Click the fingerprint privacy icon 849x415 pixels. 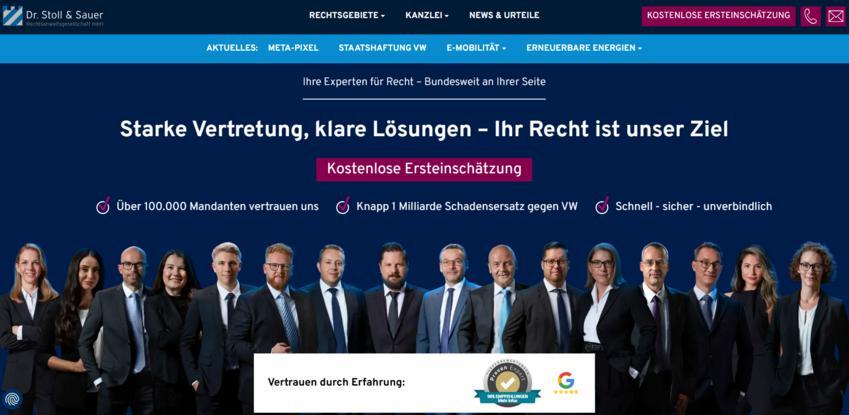(11, 399)
